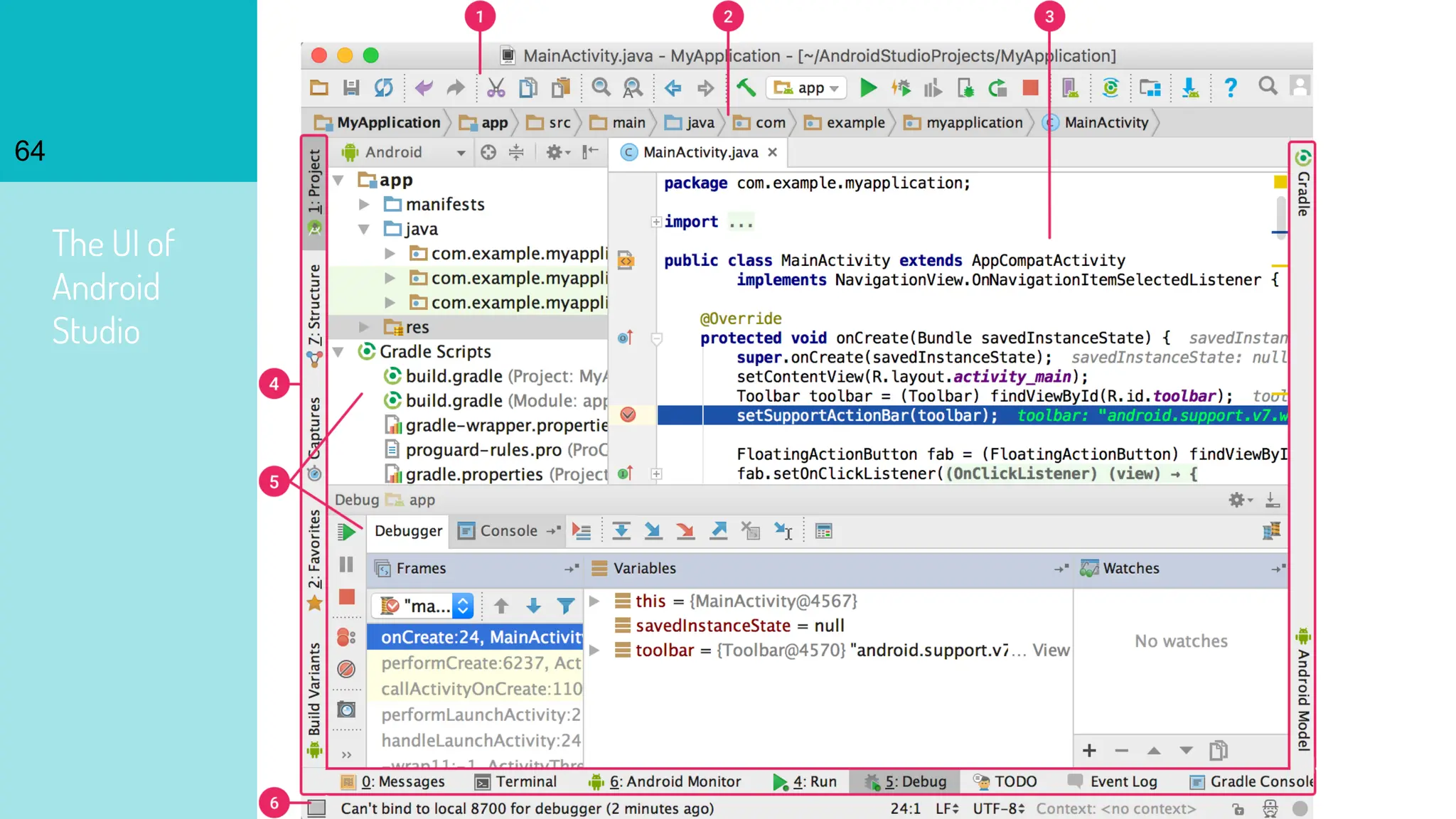Click the Undo arrow icon
This screenshot has height=819, width=1456.
click(424, 88)
